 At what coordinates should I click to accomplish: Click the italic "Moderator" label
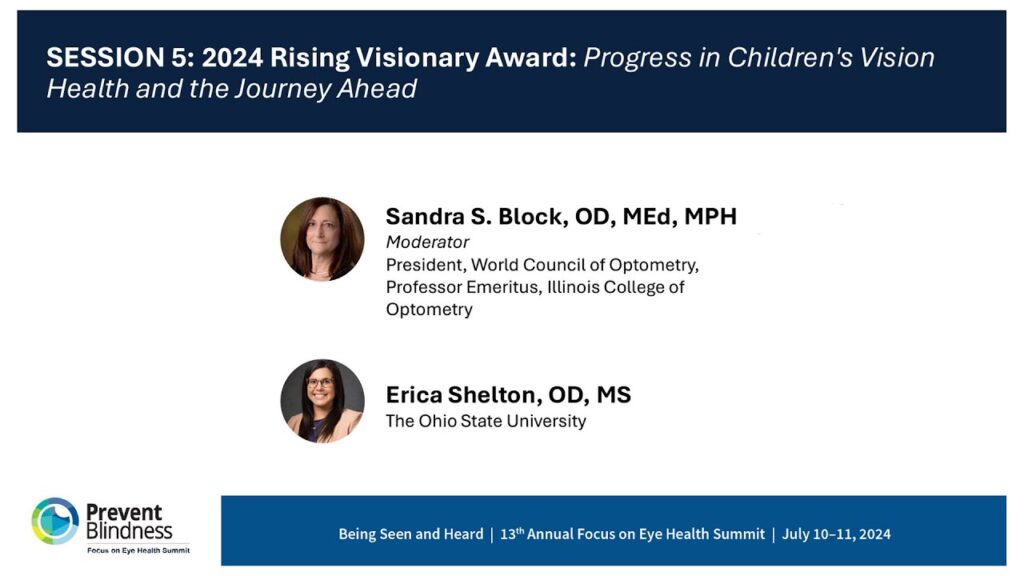(427, 242)
